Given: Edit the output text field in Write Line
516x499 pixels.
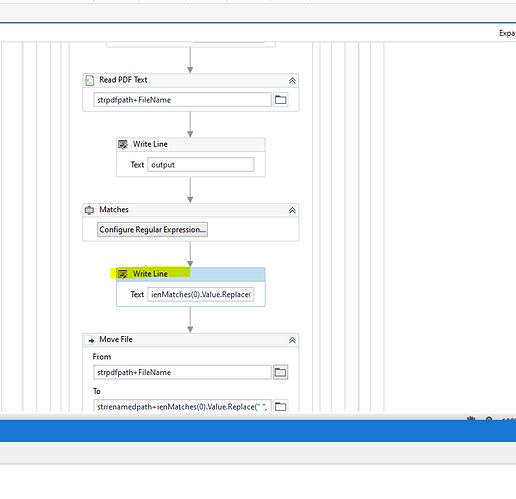Looking at the screenshot, I should 201,165.
